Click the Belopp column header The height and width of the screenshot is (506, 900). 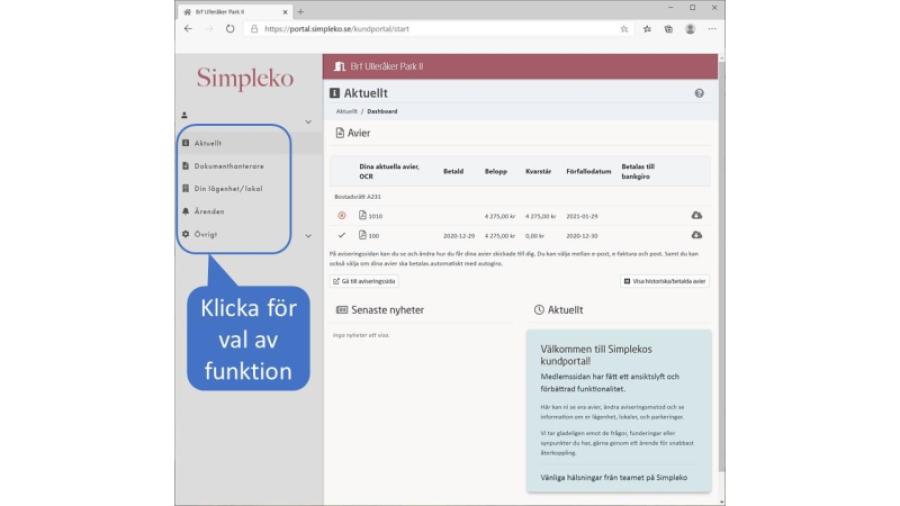point(496,171)
